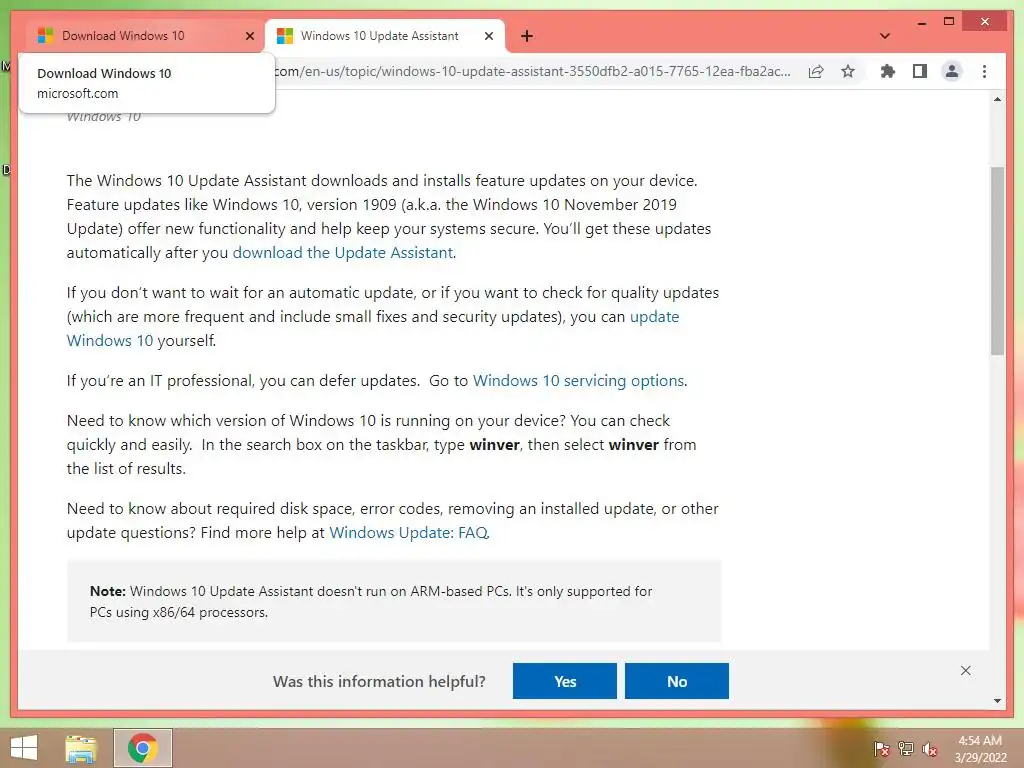Click the Note: label in the gray box
Viewport: 1024px width, 768px height.
tap(108, 591)
